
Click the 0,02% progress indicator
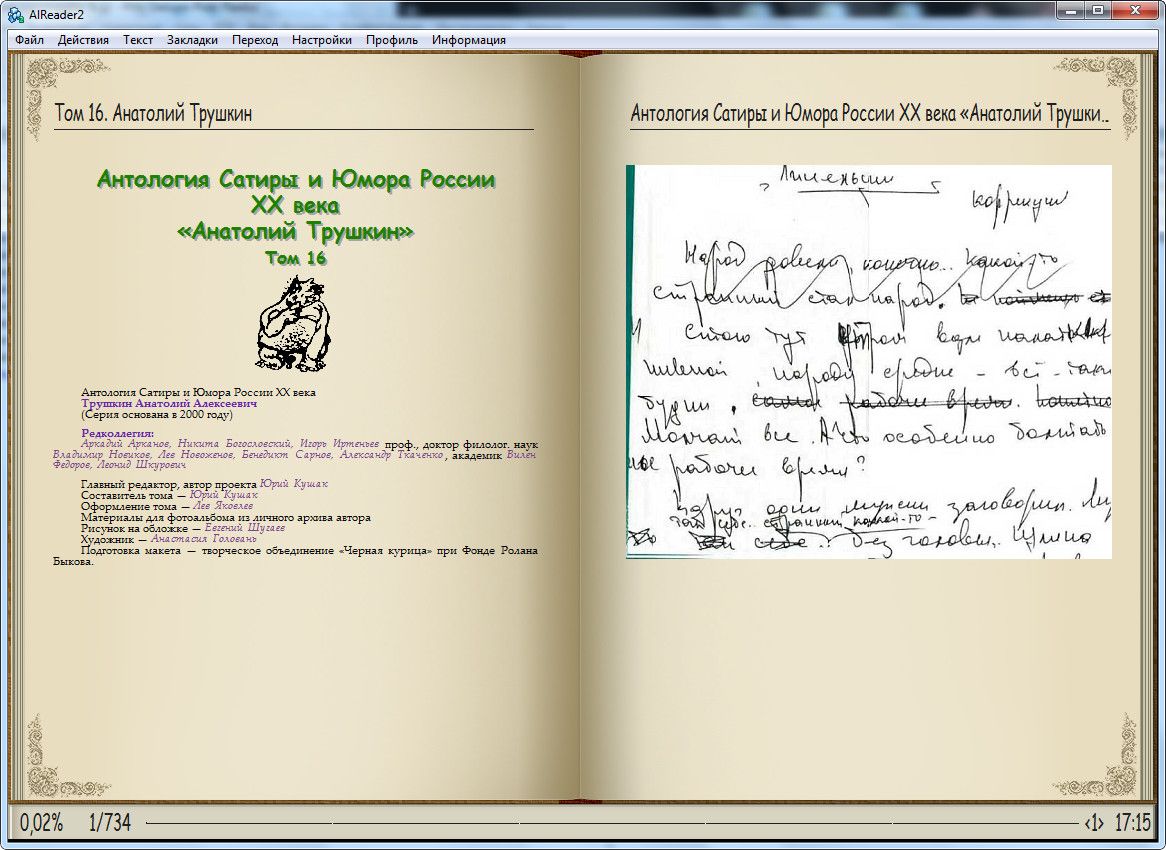41,824
